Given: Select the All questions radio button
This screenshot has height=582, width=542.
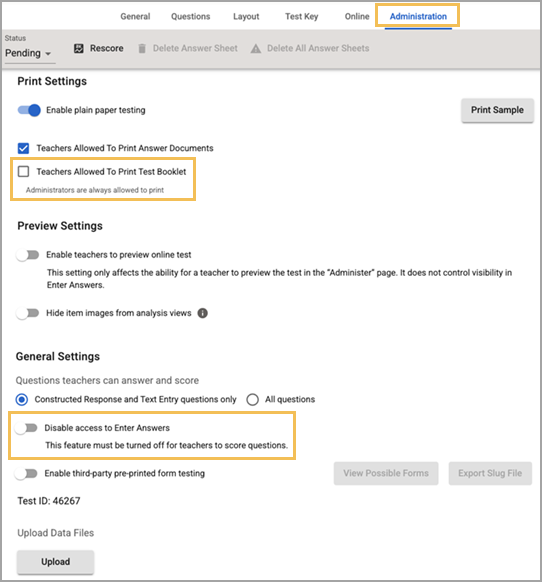Looking at the screenshot, I should click(x=252, y=399).
